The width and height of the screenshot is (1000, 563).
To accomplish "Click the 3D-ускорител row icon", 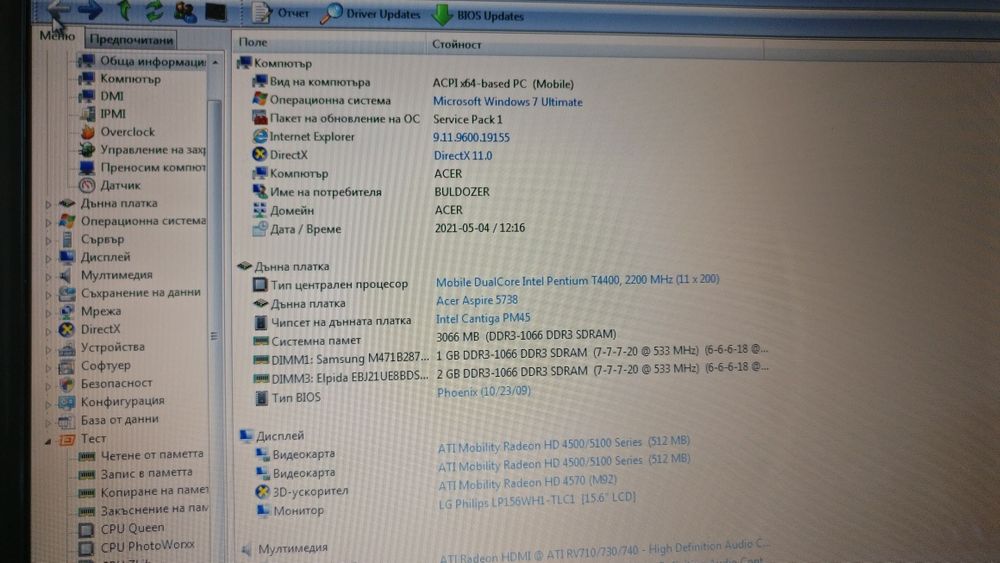I will click(x=262, y=492).
